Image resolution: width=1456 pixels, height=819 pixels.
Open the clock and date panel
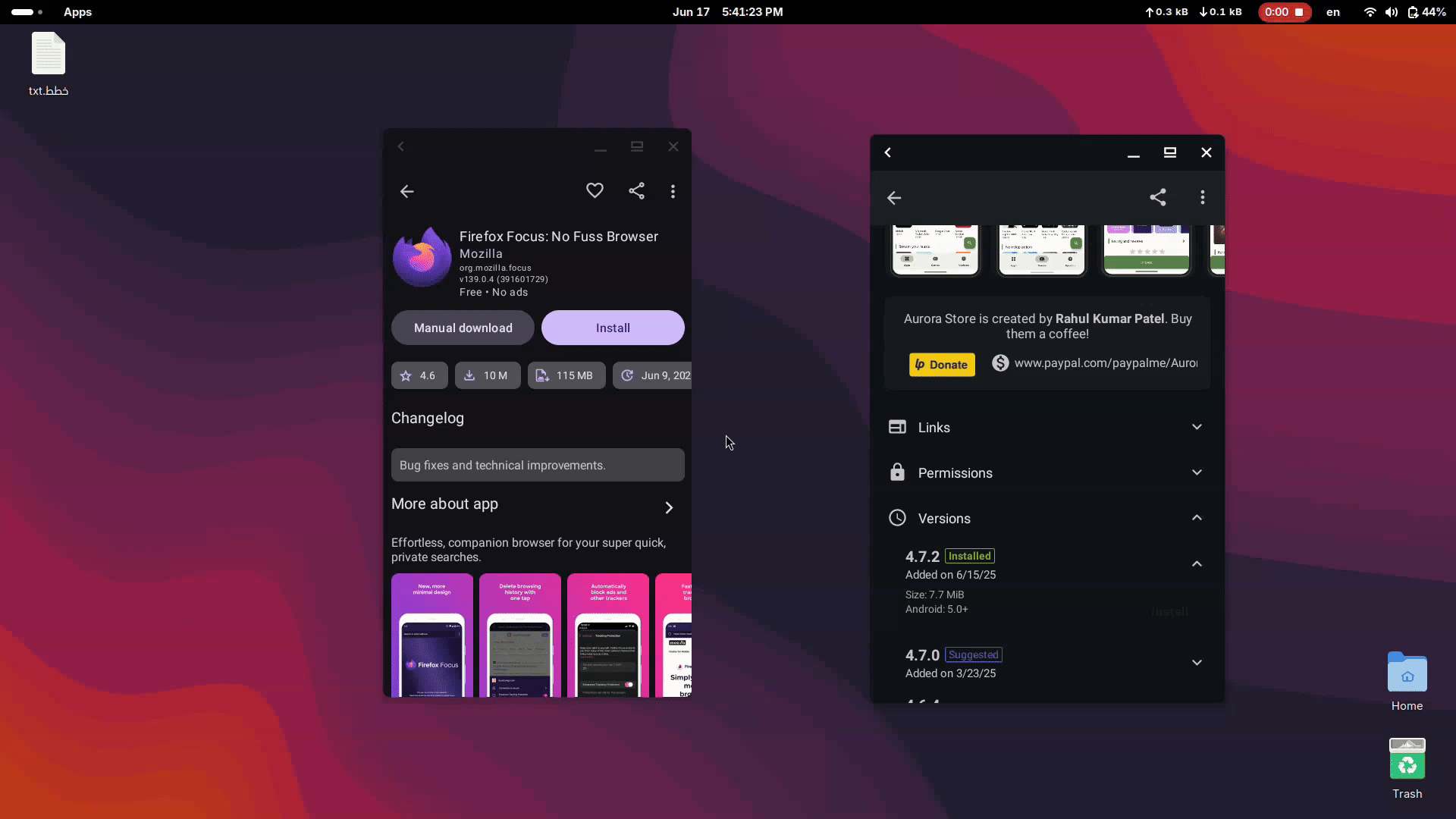[x=727, y=12]
